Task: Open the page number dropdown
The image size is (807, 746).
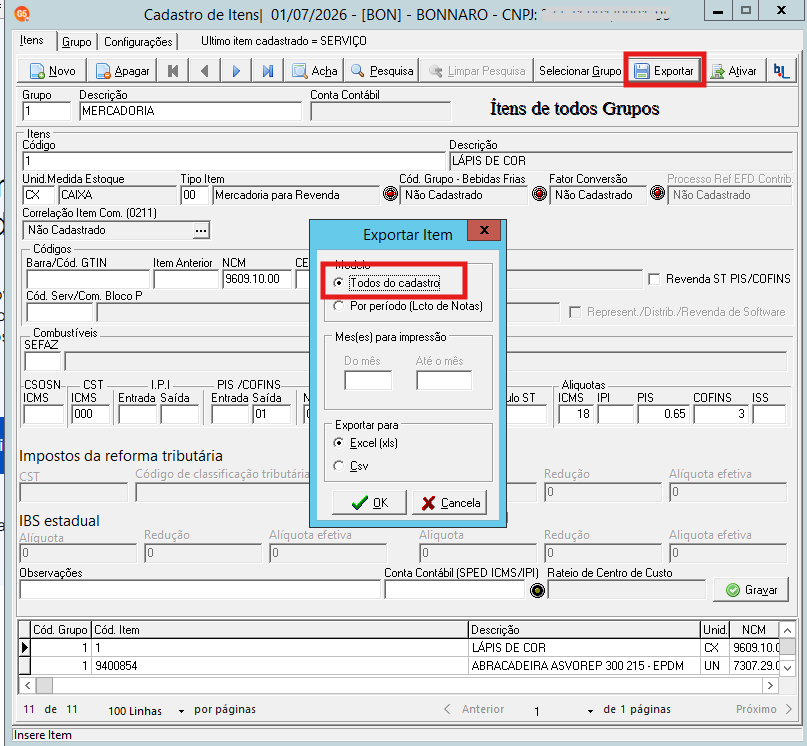Action: click(590, 711)
